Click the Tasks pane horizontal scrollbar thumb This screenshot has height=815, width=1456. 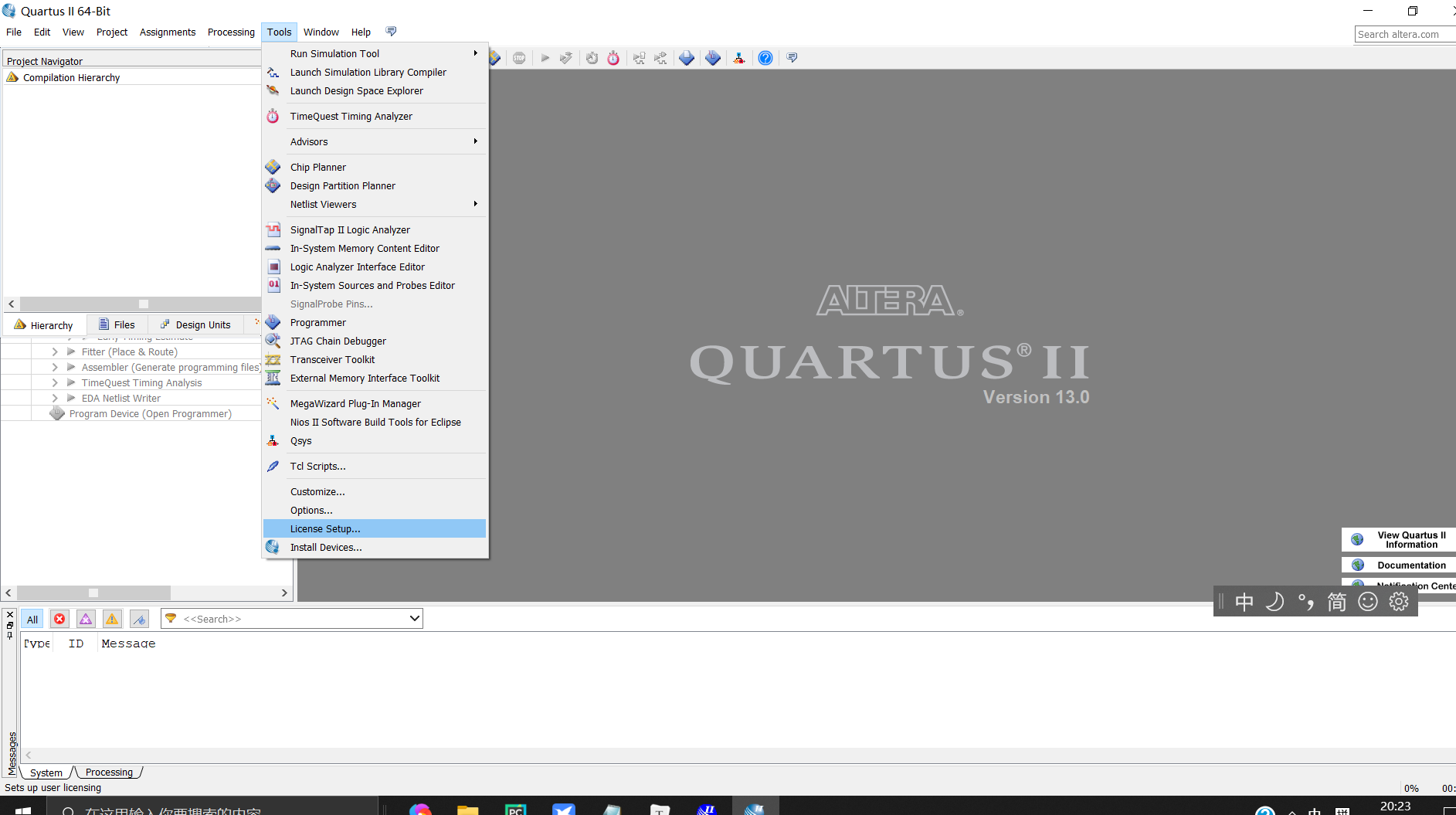pyautogui.click(x=93, y=593)
